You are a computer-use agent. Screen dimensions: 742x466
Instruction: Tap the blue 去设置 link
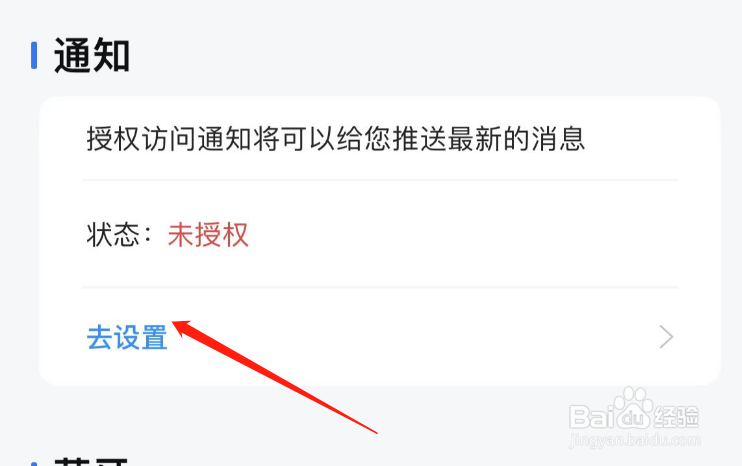click(x=127, y=337)
